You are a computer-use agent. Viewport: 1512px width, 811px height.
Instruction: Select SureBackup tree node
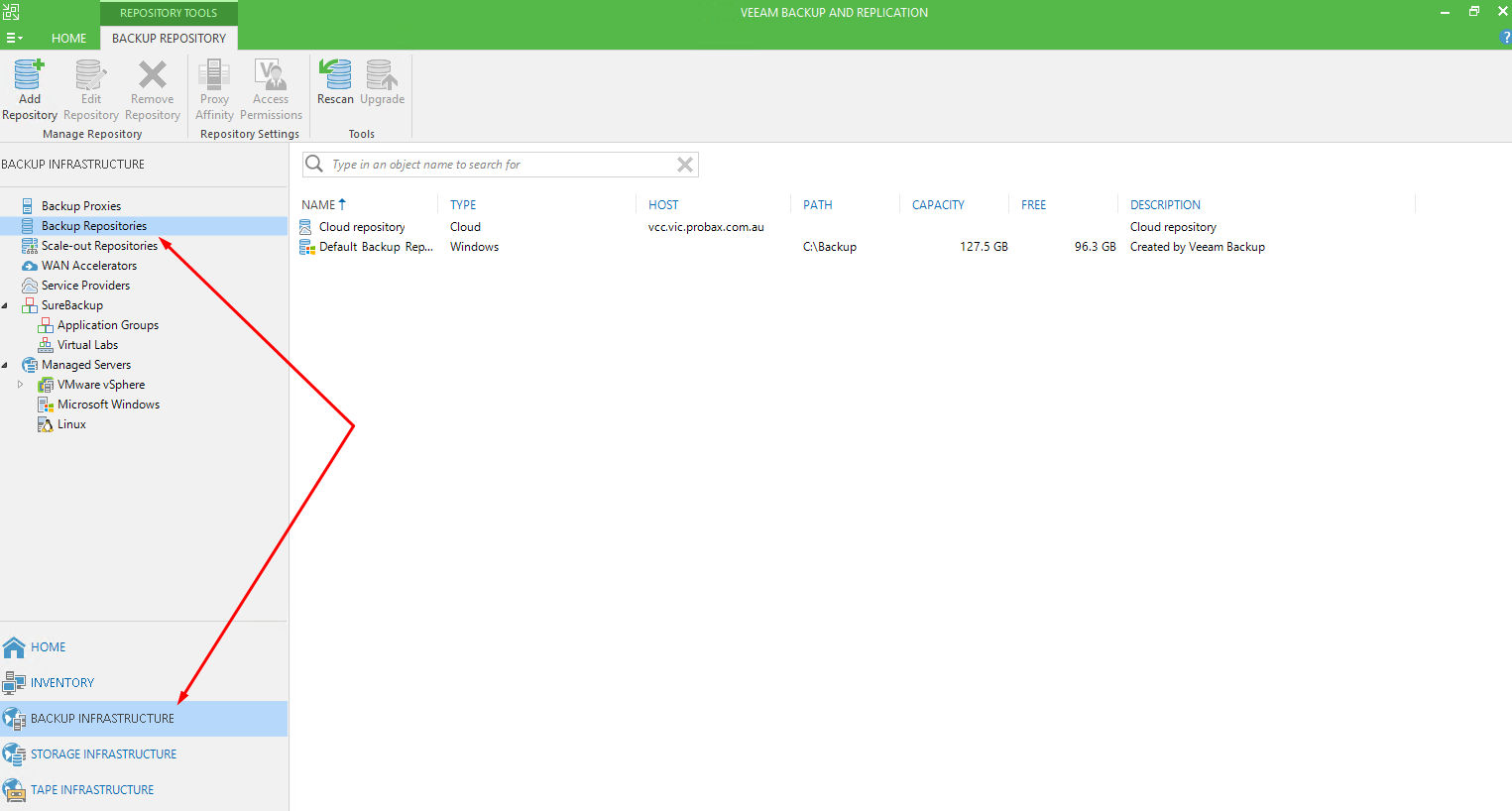coord(72,305)
